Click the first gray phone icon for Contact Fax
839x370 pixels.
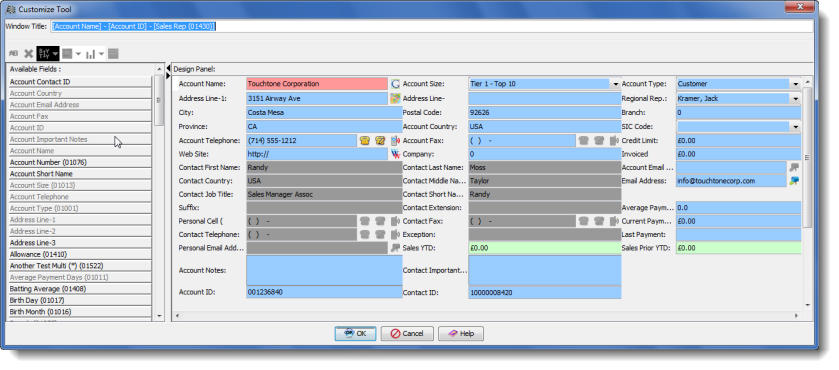point(584,221)
